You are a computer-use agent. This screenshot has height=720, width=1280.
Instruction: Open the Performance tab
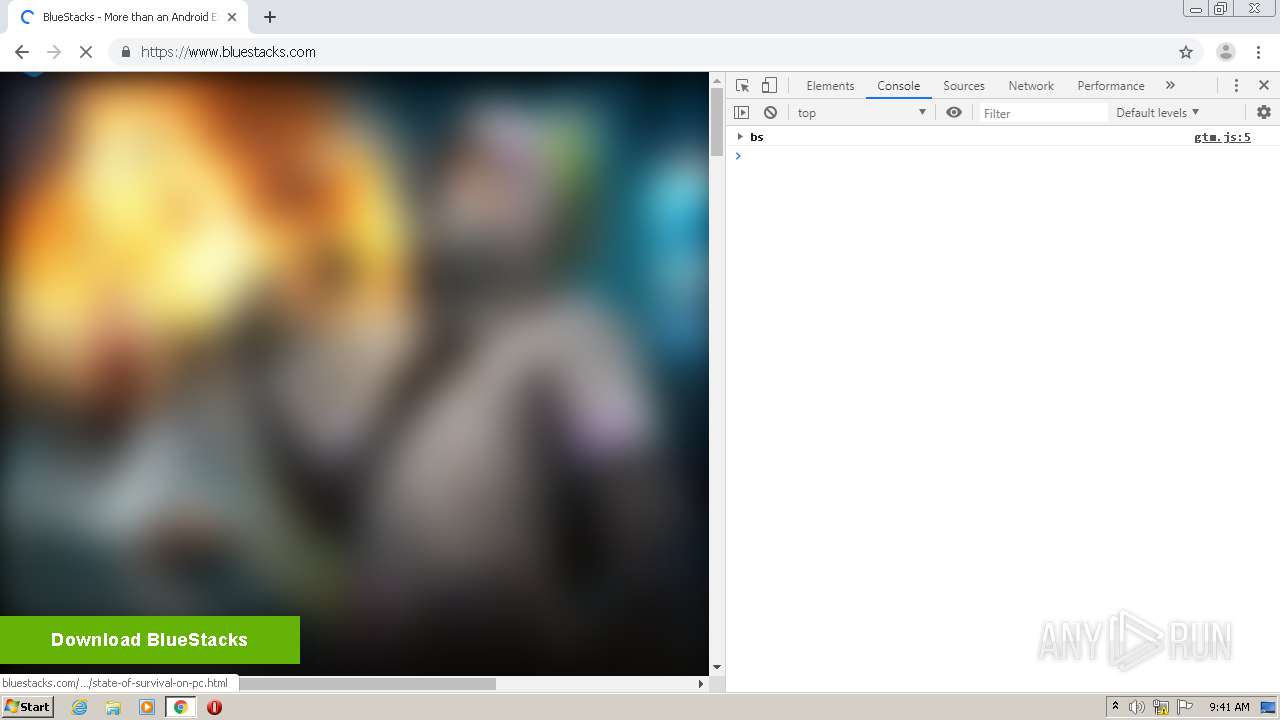click(1111, 86)
